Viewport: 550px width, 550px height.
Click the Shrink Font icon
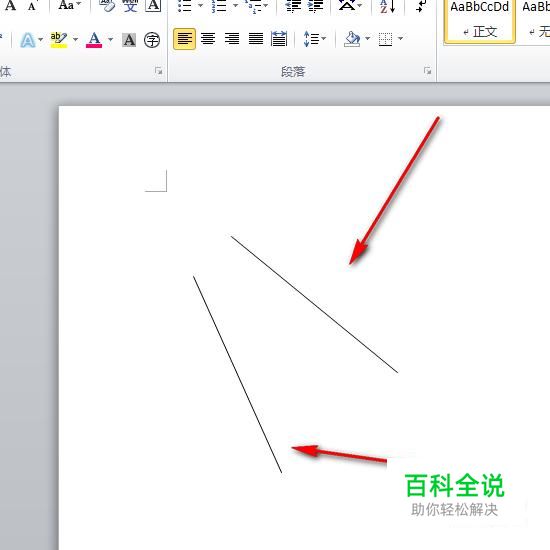tap(32, 6)
